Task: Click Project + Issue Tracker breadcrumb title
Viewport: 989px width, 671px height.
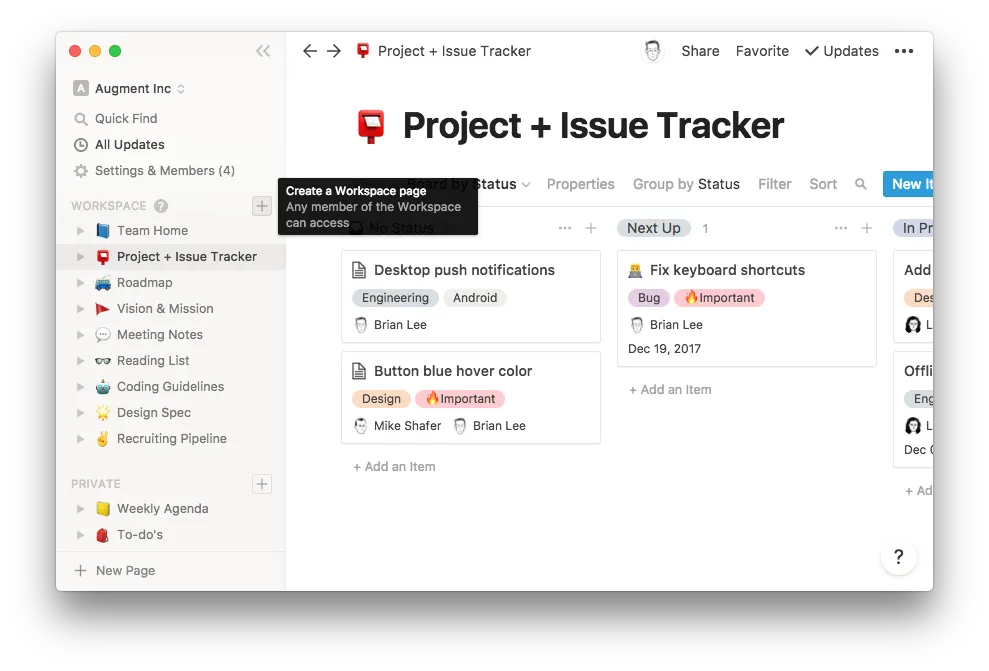Action: point(454,51)
